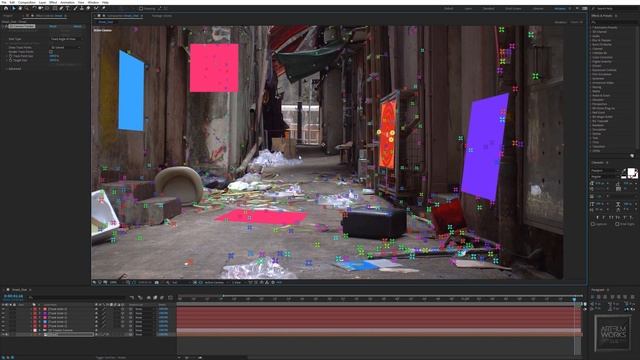Open the 1 View layout dropdown
Viewport: 640px width, 360px height.
[238, 282]
